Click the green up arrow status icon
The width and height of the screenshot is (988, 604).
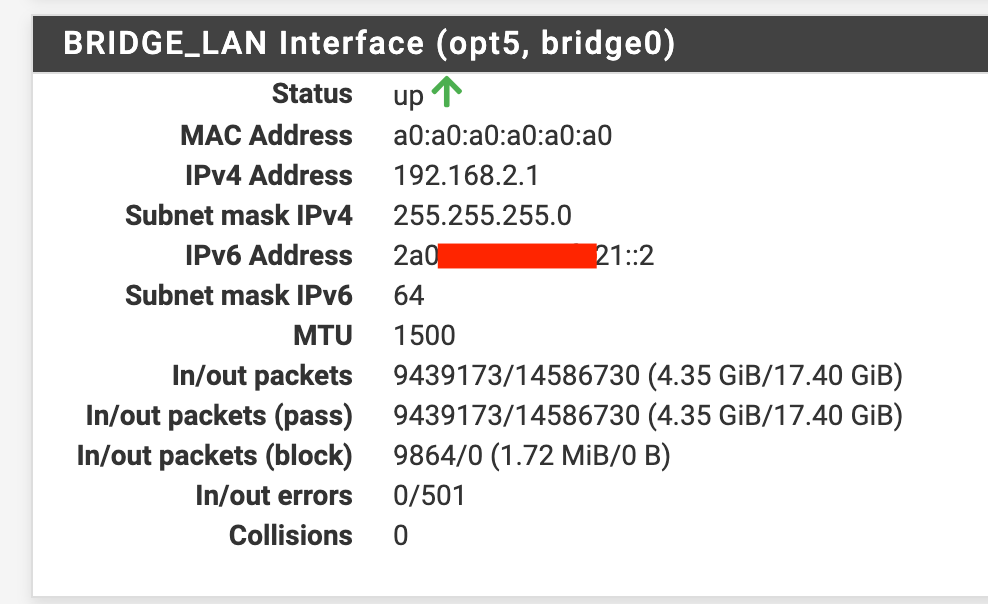447,92
